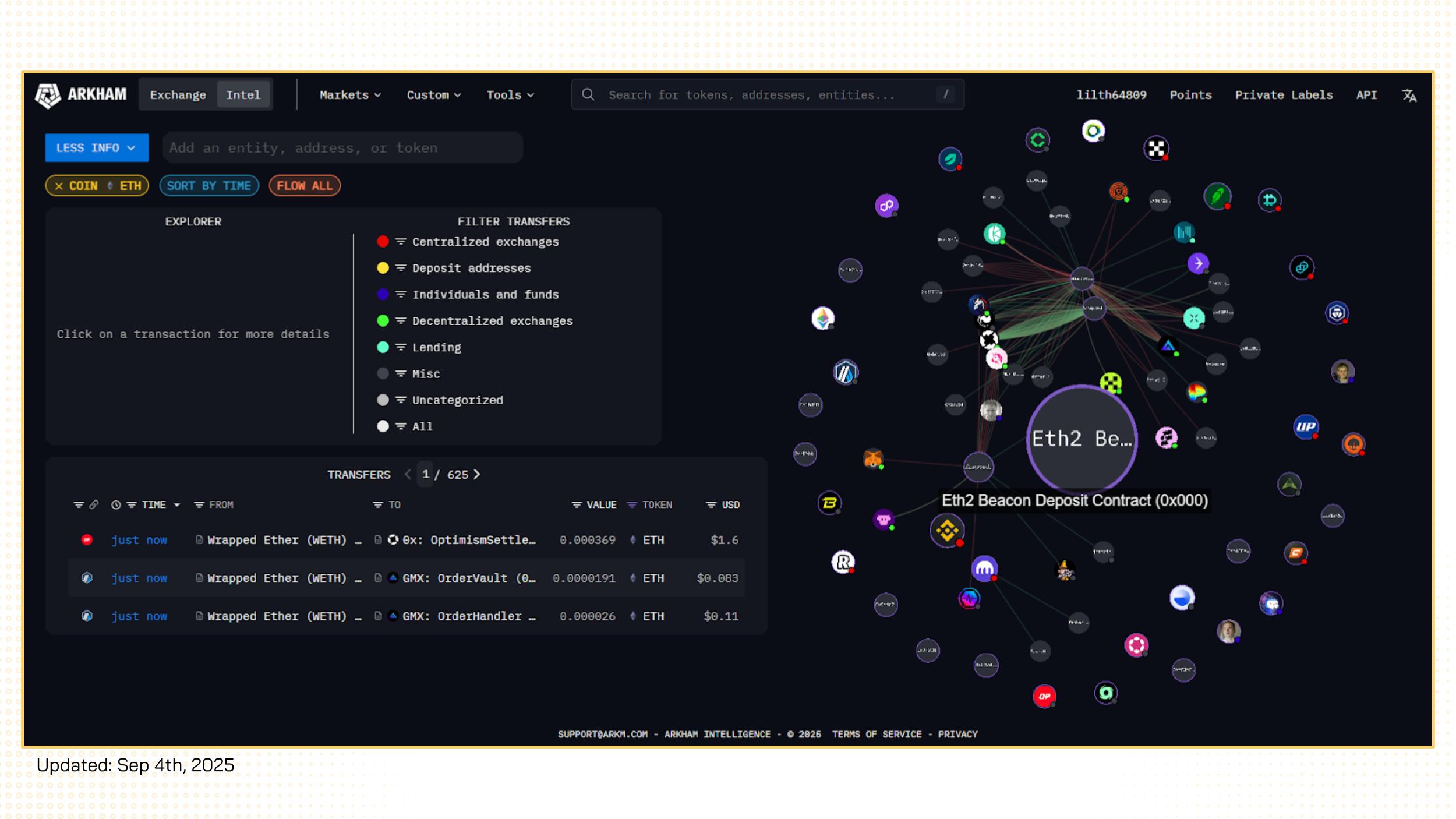Select the red OP Optimism node
Image resolution: width=1456 pixels, height=819 pixels.
(1044, 696)
